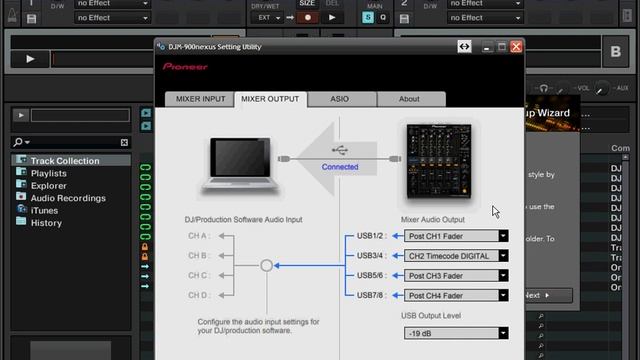
Task: Click the first blue arrow icon in browser column
Action: [145, 267]
